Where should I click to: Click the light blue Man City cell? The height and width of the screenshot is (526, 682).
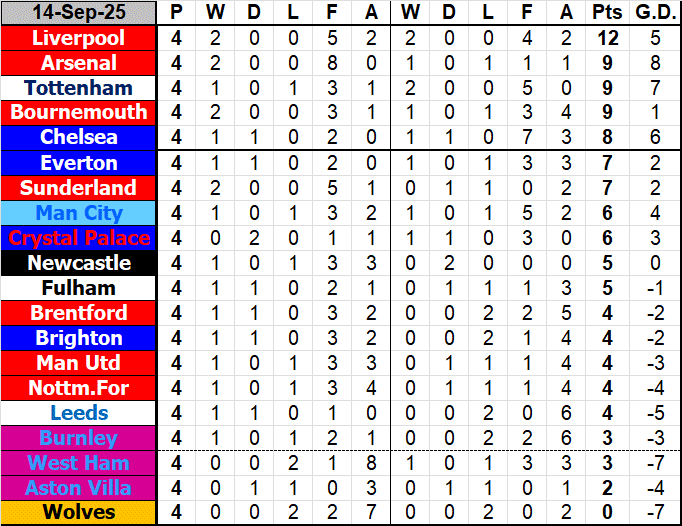click(79, 213)
